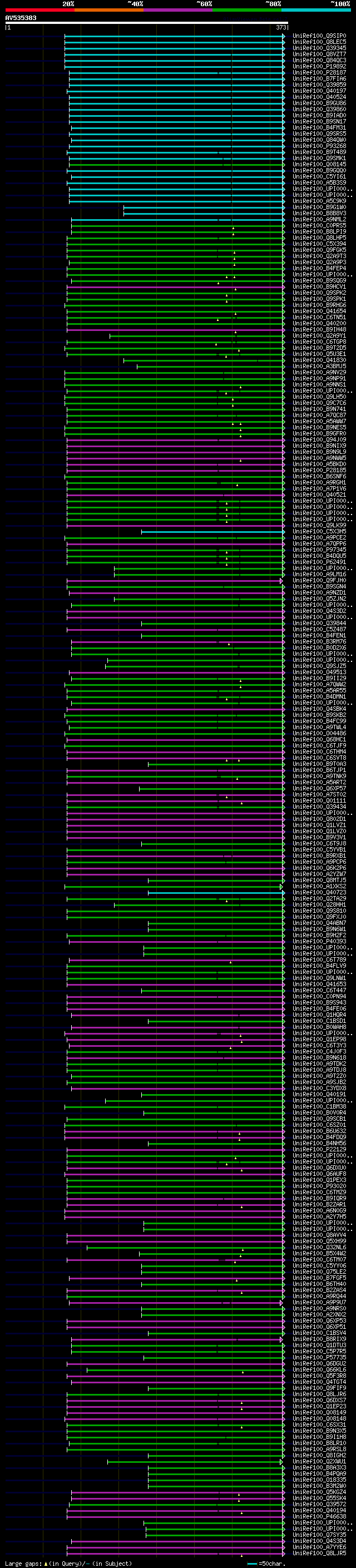Select label UniRef100_A2XNX2
Image resolution: width=356 pixels, height=1568 pixels.
[319, 1314]
